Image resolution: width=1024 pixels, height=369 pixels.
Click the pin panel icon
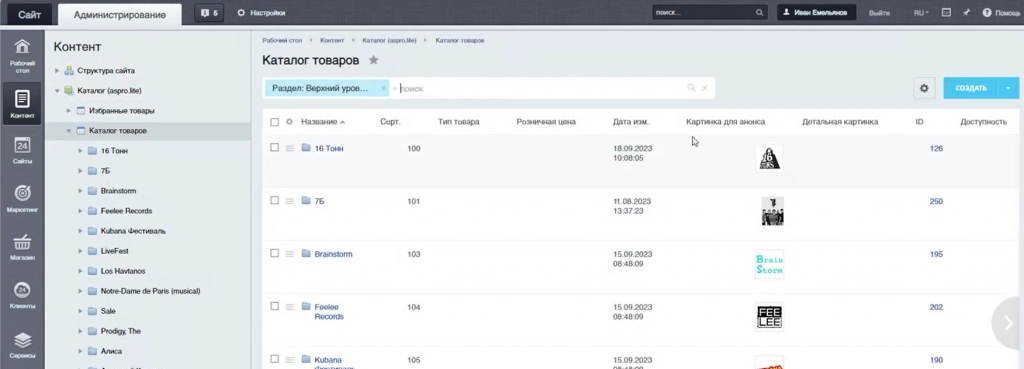pyautogui.click(x=967, y=12)
